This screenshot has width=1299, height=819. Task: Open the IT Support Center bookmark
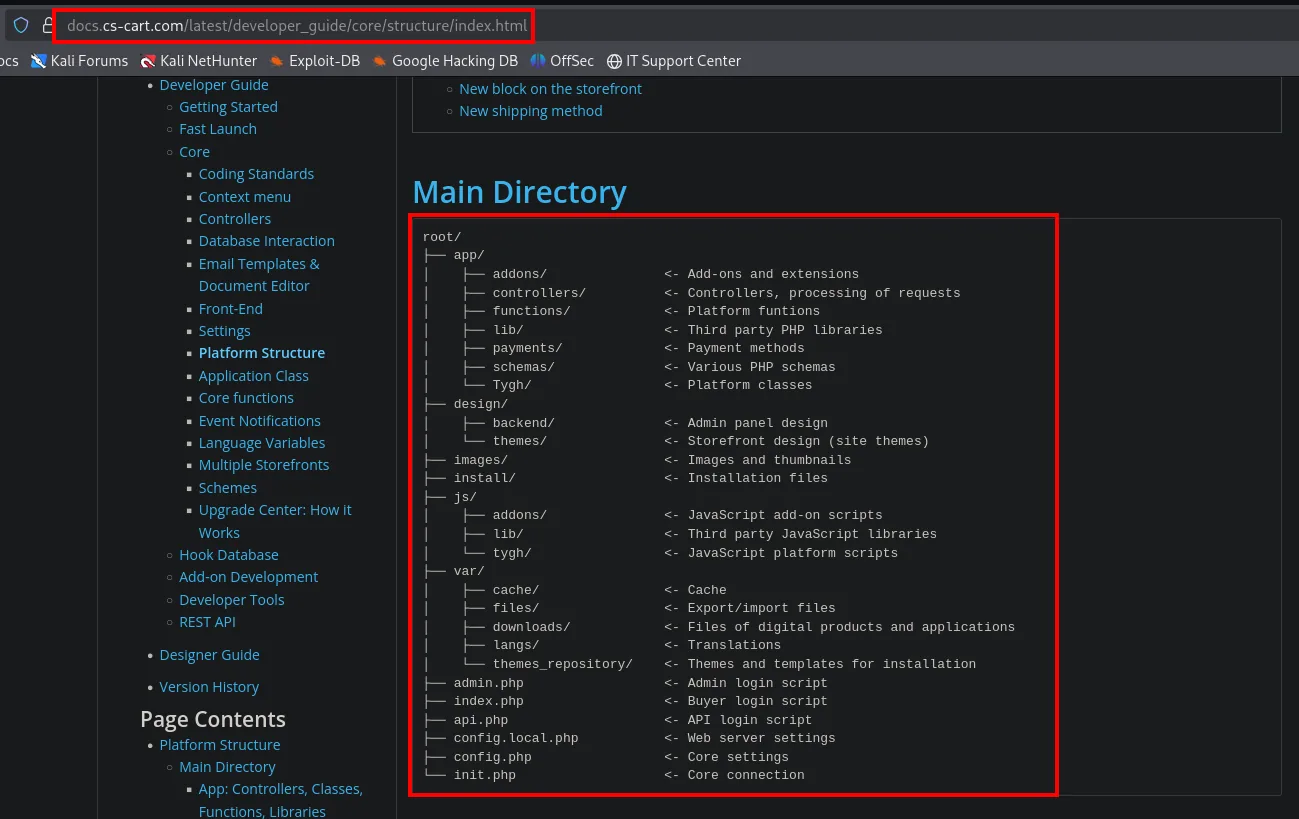point(674,61)
